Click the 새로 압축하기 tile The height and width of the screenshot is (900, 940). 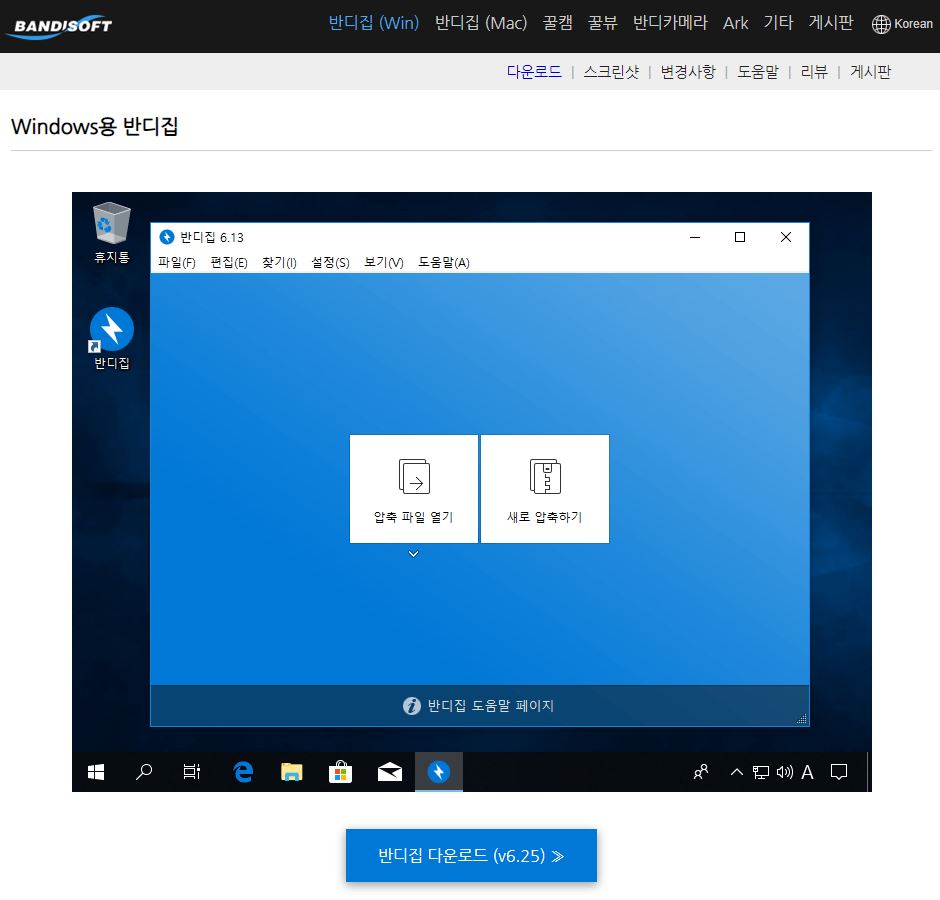(x=545, y=489)
